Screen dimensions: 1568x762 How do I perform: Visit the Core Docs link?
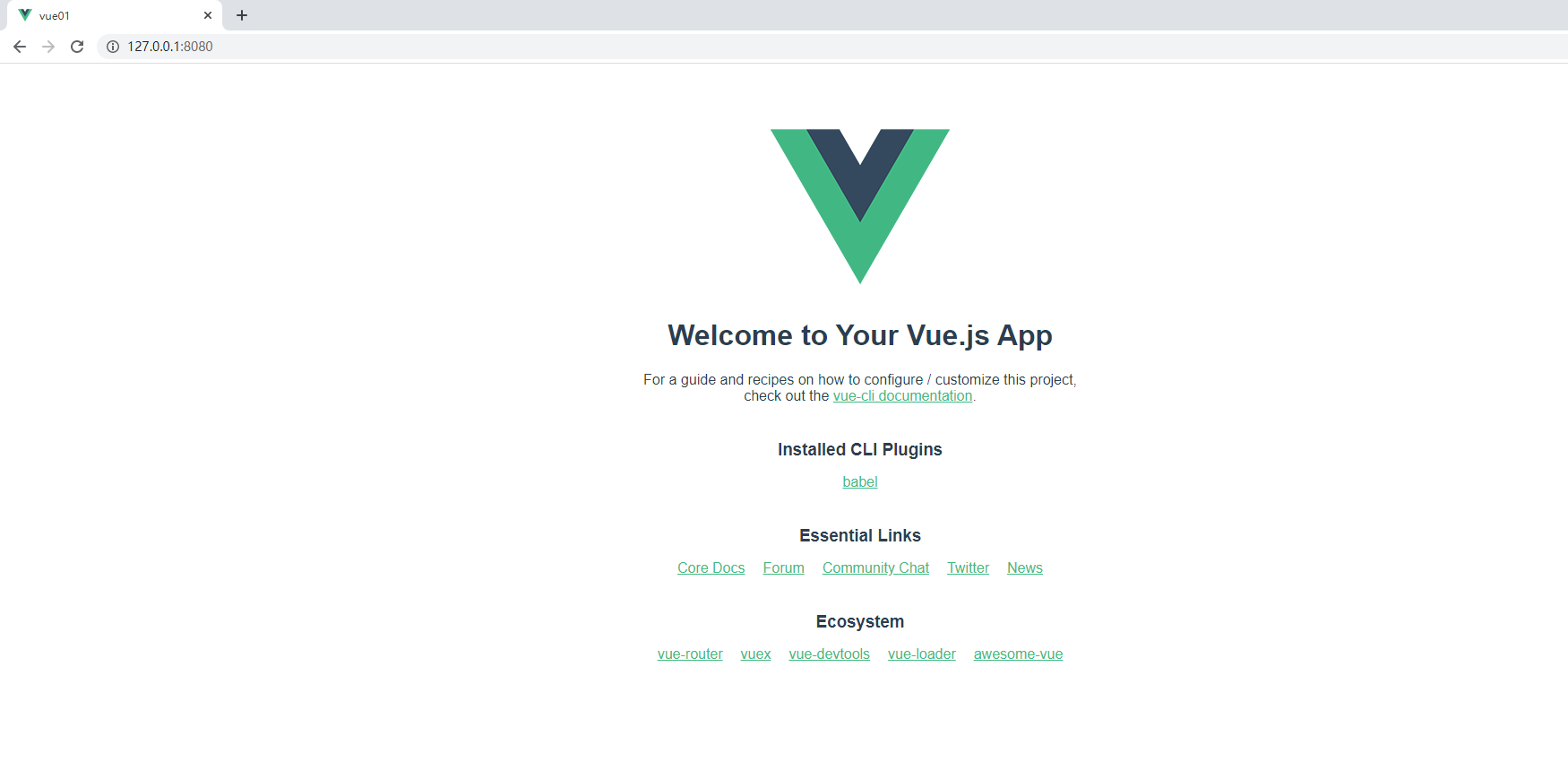[711, 568]
